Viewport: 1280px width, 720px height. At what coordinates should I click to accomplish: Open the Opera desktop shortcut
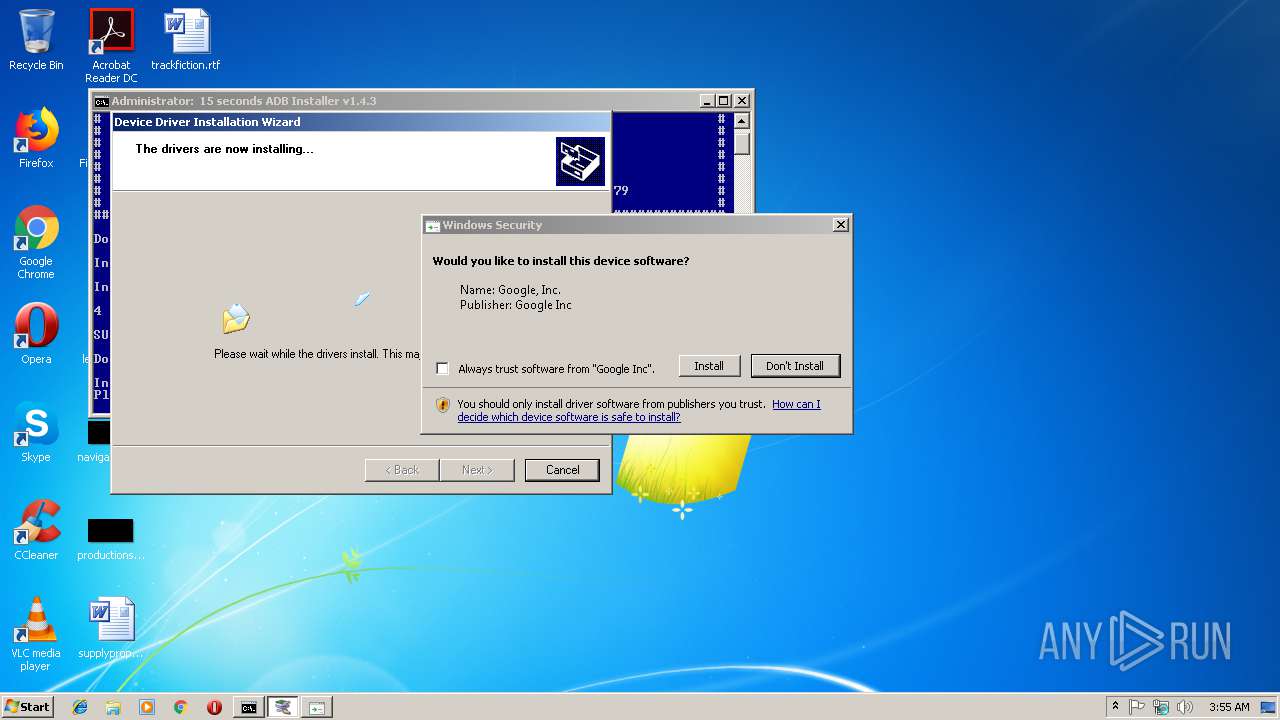(36, 334)
